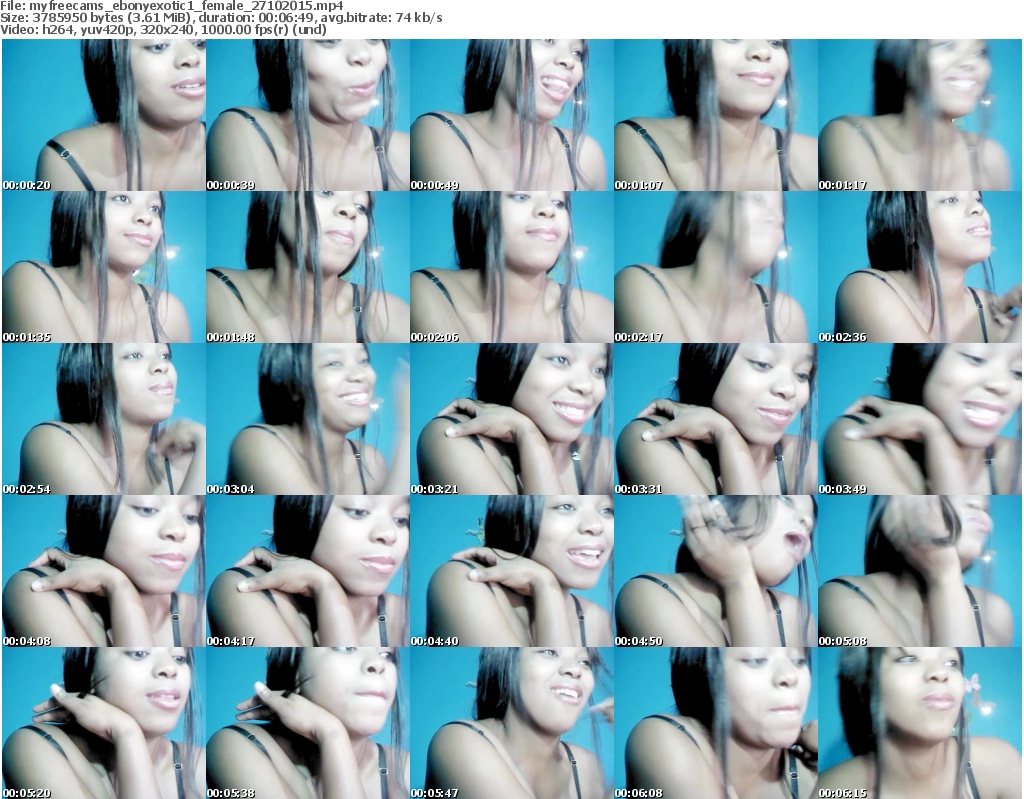This screenshot has width=1024, height=799.
Task: Select the thumbnail timestamped 00:02:36
Action: (920, 267)
